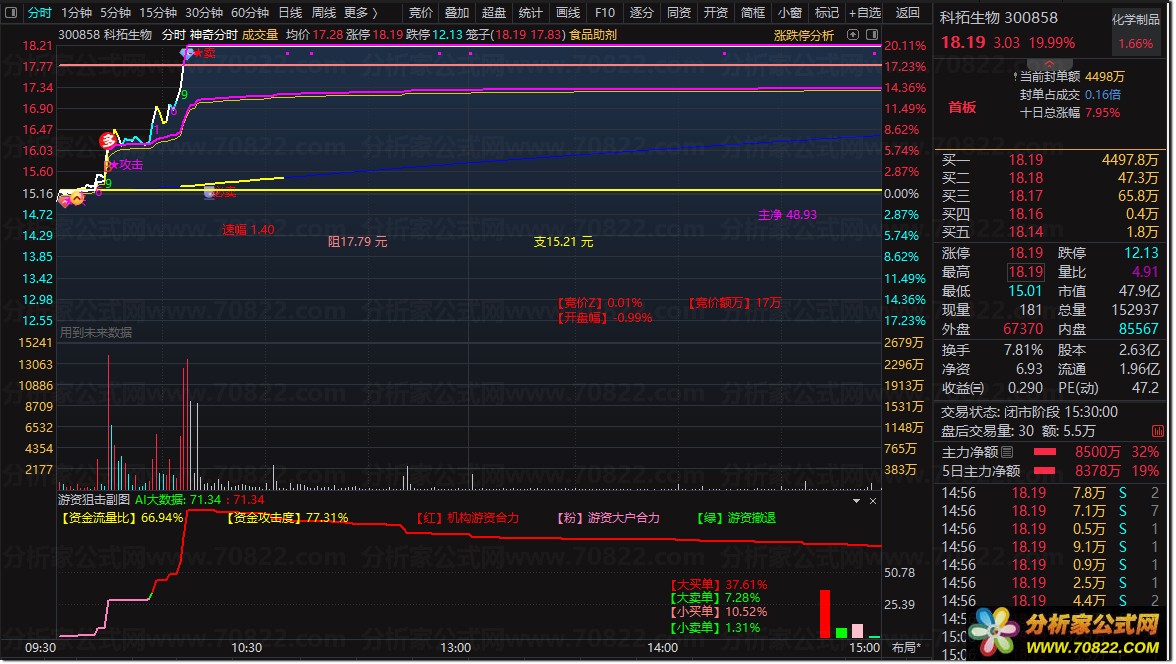Click the red 主力净额 bar

pos(1045,452)
